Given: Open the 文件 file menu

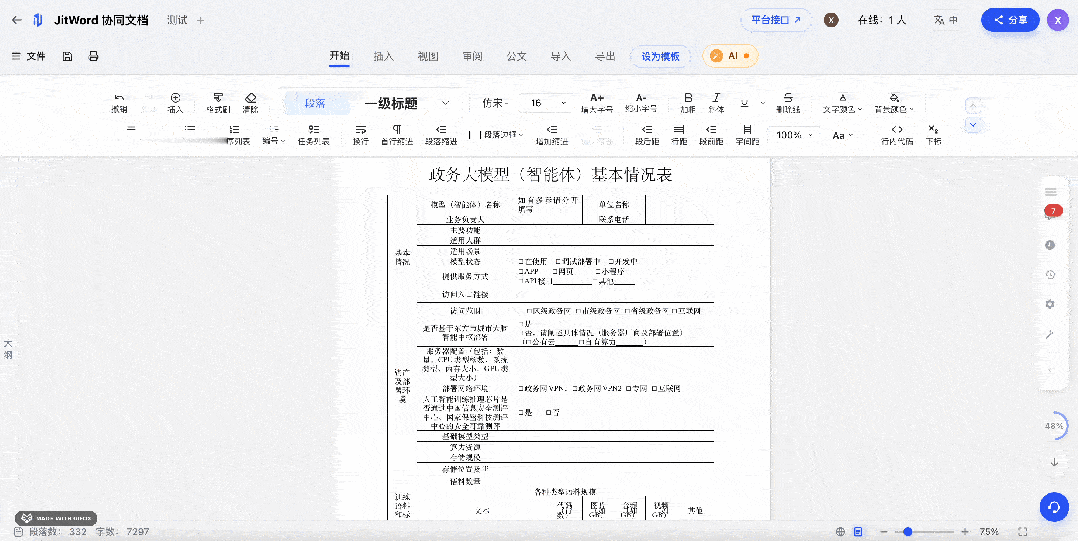Looking at the screenshot, I should tap(29, 56).
